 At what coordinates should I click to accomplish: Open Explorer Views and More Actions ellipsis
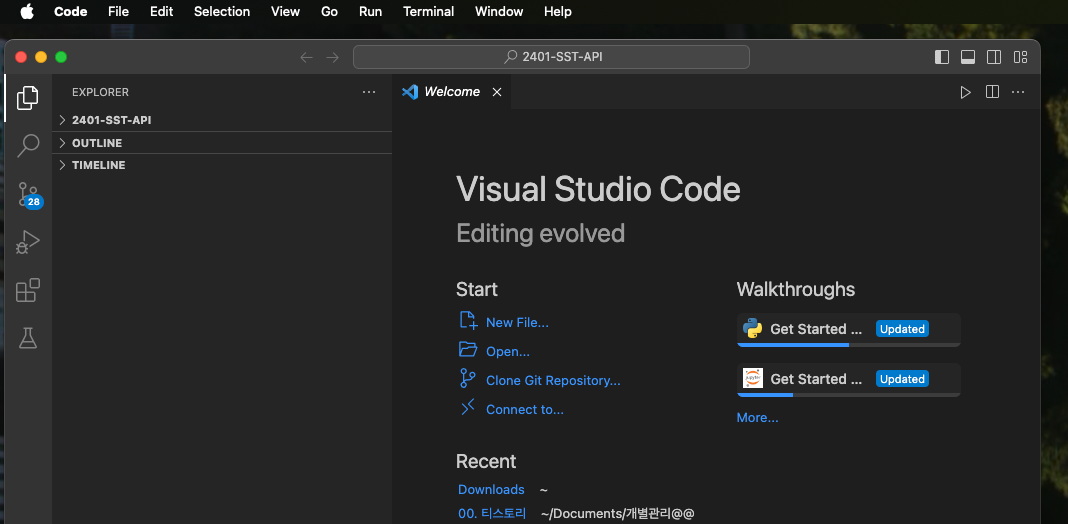[368, 92]
